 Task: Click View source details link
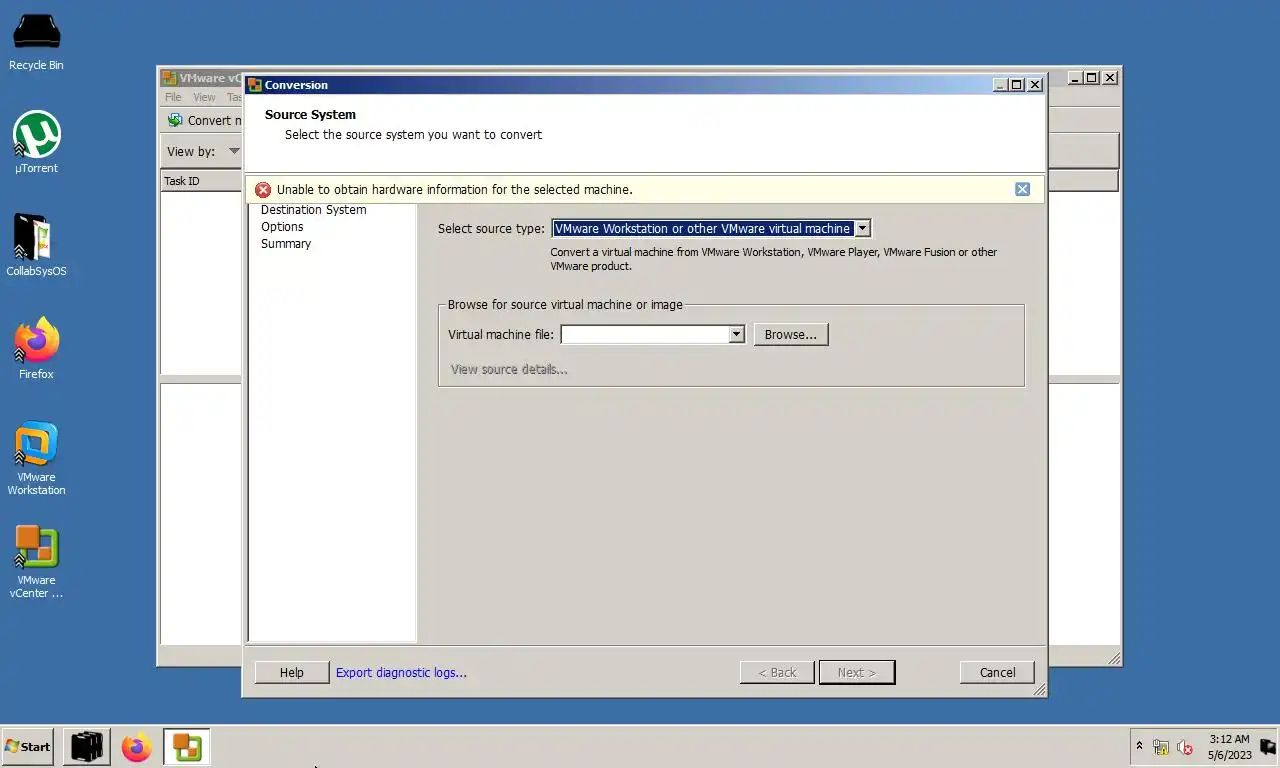pos(509,369)
